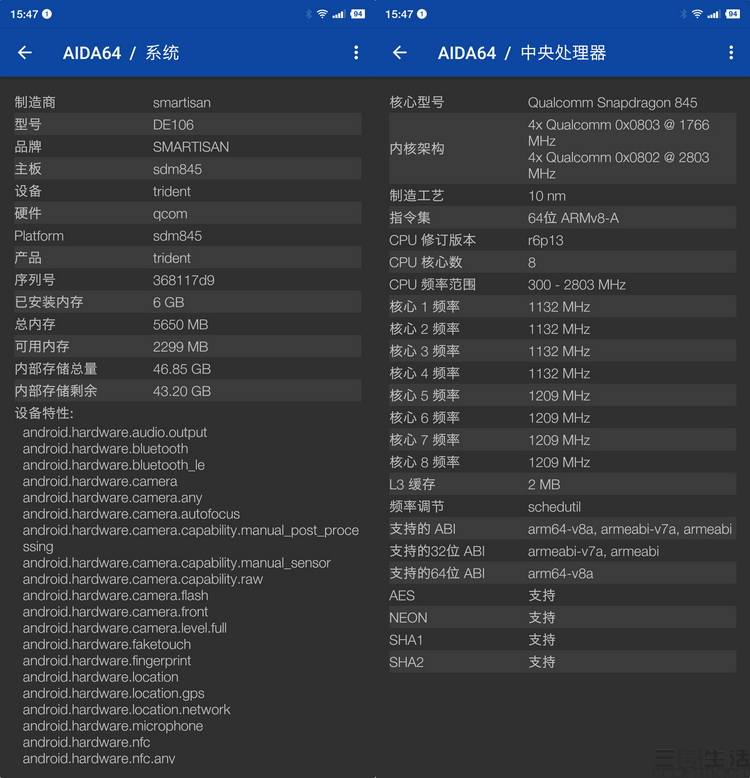Select the 内部存储总量 46.85 GB row
This screenshot has width=750, height=778.
pos(187,369)
